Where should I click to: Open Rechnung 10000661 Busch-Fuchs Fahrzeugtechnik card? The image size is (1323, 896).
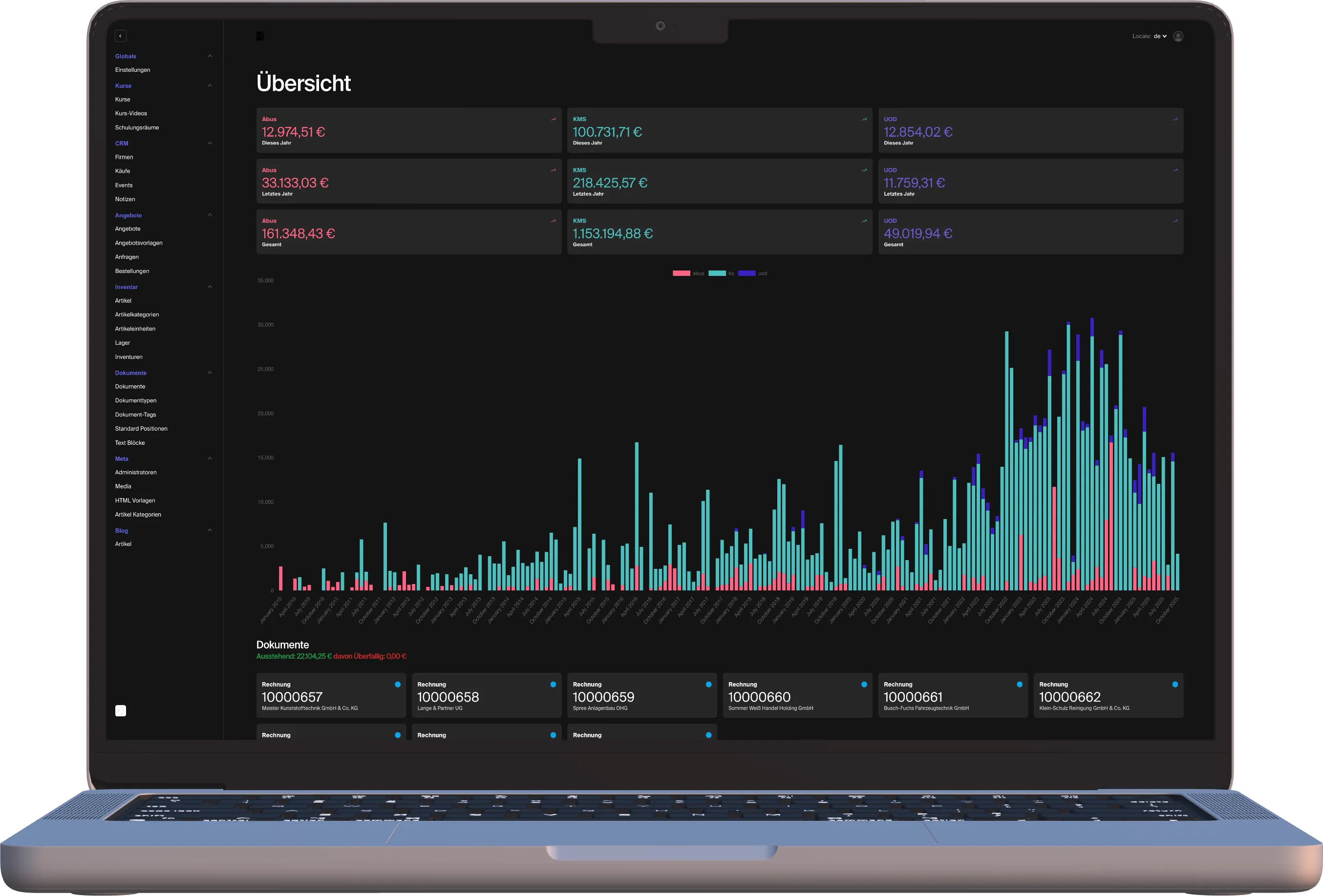953,695
